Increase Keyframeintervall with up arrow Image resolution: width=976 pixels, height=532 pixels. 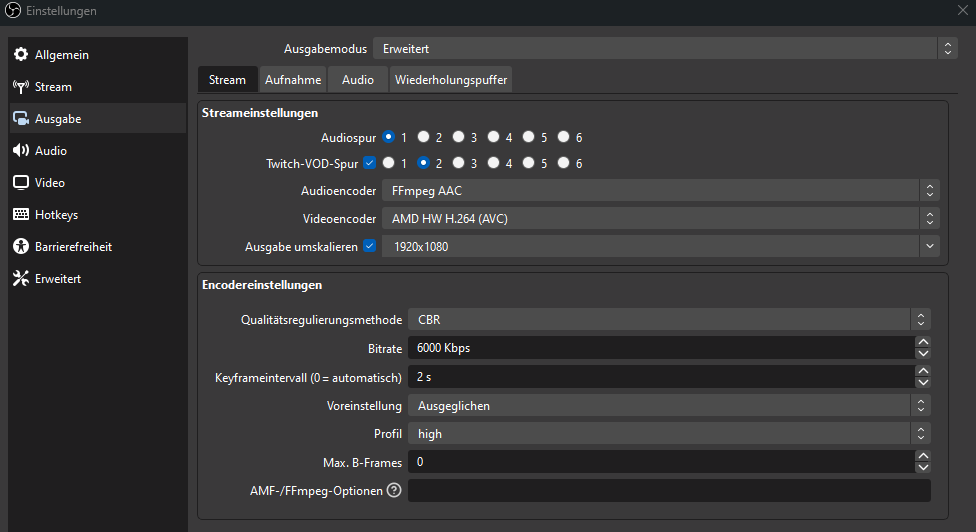pos(923,371)
